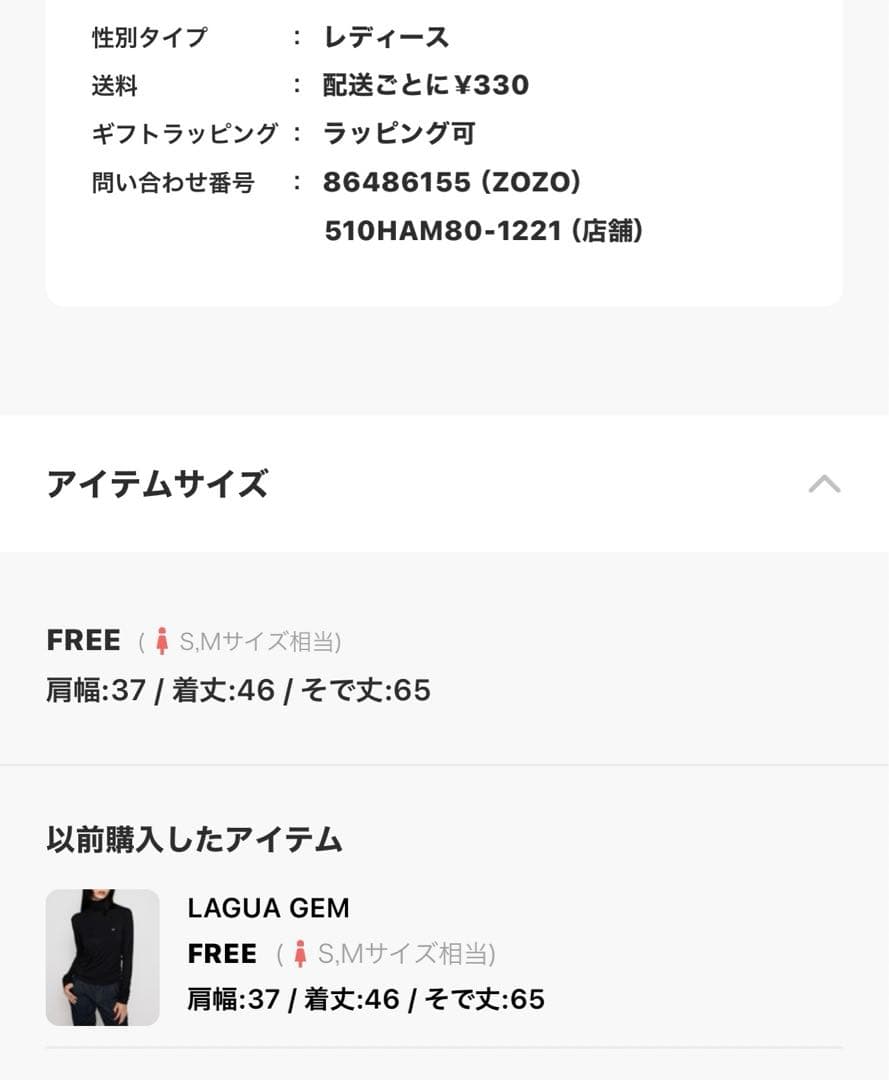Tap the person icon beside the top FREE size
The width and height of the screenshot is (889, 1080).
[161, 641]
